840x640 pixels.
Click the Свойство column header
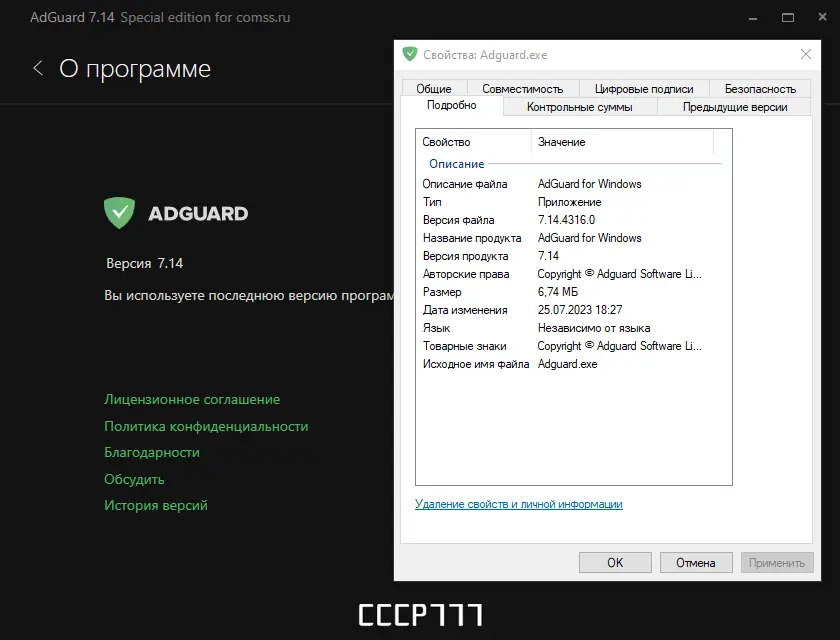tap(474, 142)
